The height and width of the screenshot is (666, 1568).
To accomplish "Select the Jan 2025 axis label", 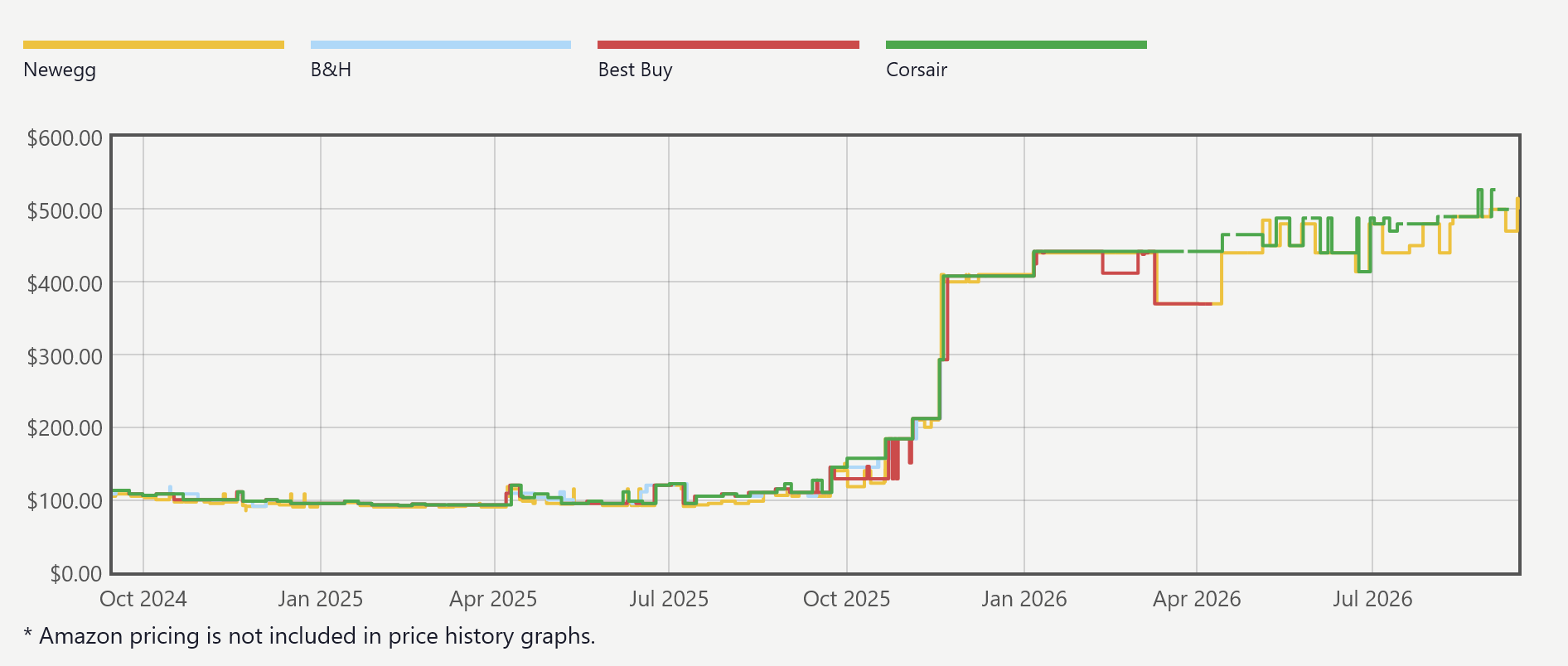I will point(321,599).
